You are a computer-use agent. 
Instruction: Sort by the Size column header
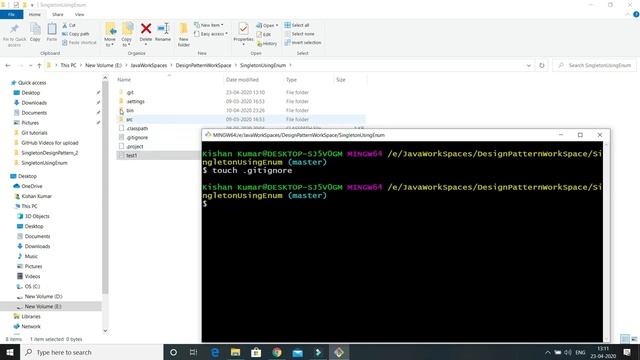click(341, 80)
